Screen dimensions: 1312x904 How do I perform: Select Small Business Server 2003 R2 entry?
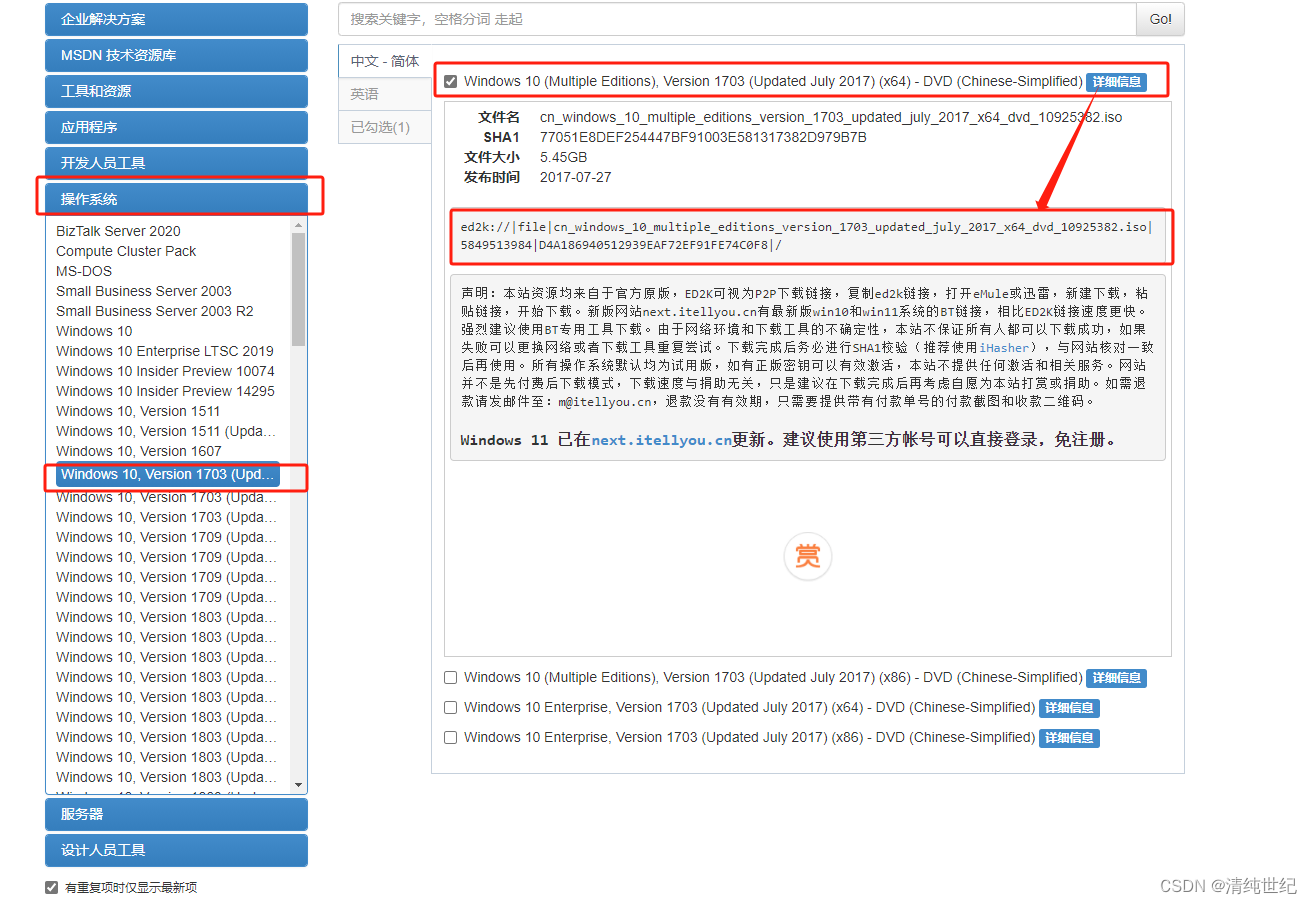[x=155, y=311]
